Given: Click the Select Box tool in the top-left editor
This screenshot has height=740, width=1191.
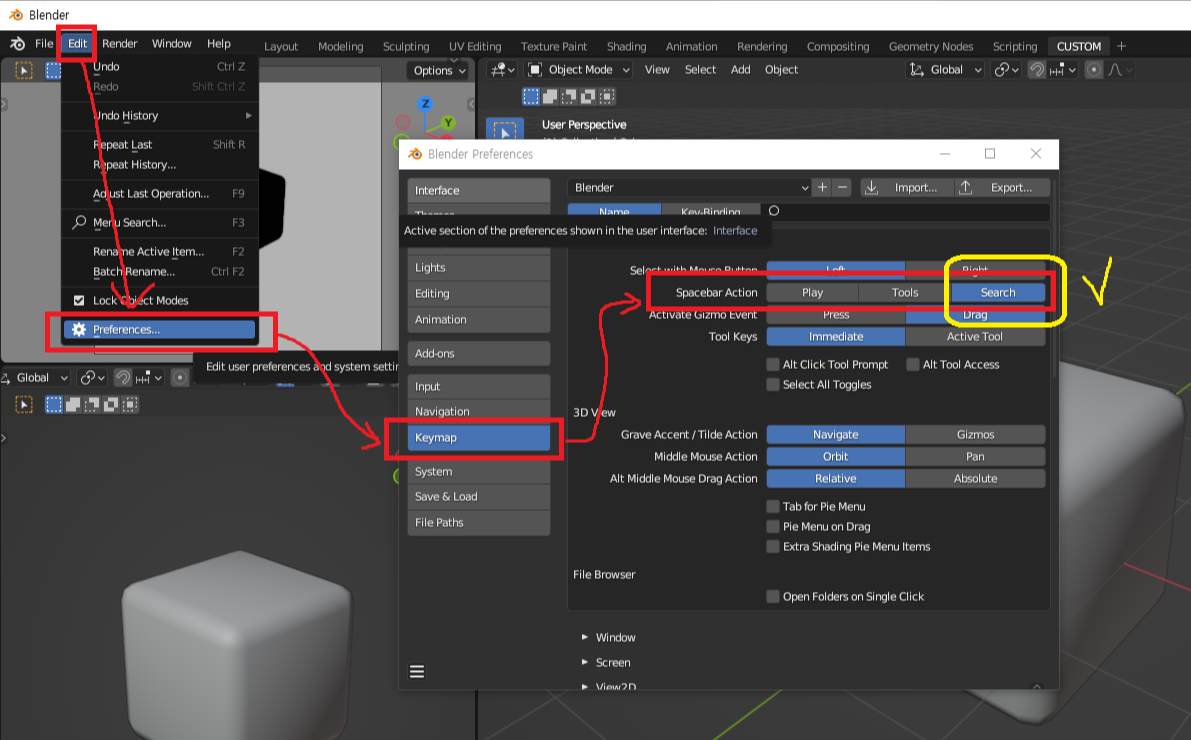Looking at the screenshot, I should pyautogui.click(x=24, y=71).
